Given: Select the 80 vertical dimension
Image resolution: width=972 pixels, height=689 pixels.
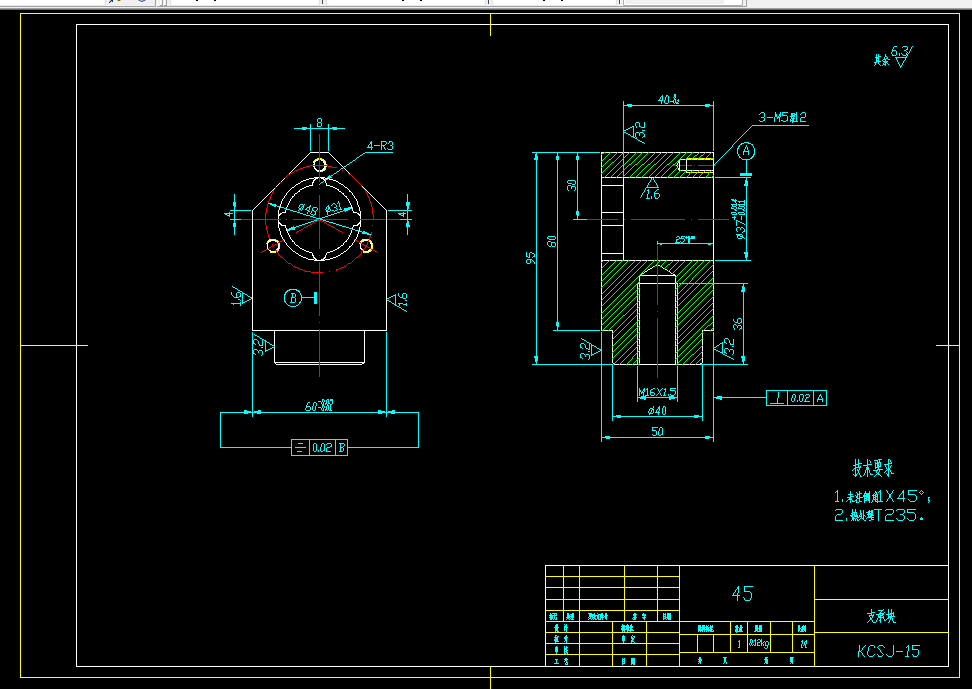Looking at the screenshot, I should click(551, 241).
